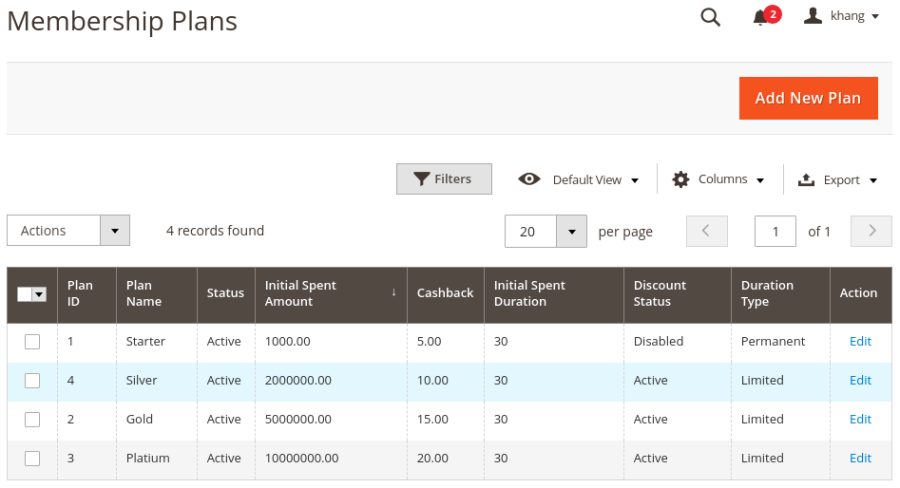Open the khang account menu arrow
The width and height of the screenshot is (900, 488).
[875, 17]
